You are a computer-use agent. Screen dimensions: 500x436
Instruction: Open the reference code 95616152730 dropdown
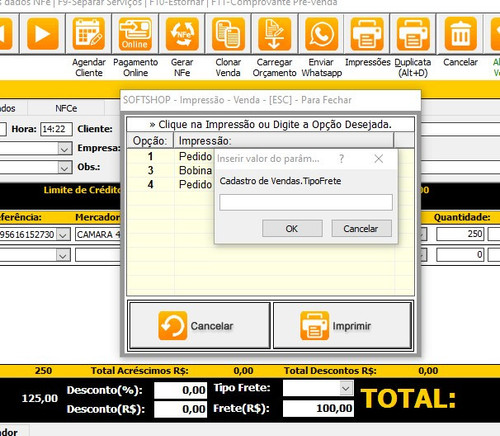click(x=63, y=235)
